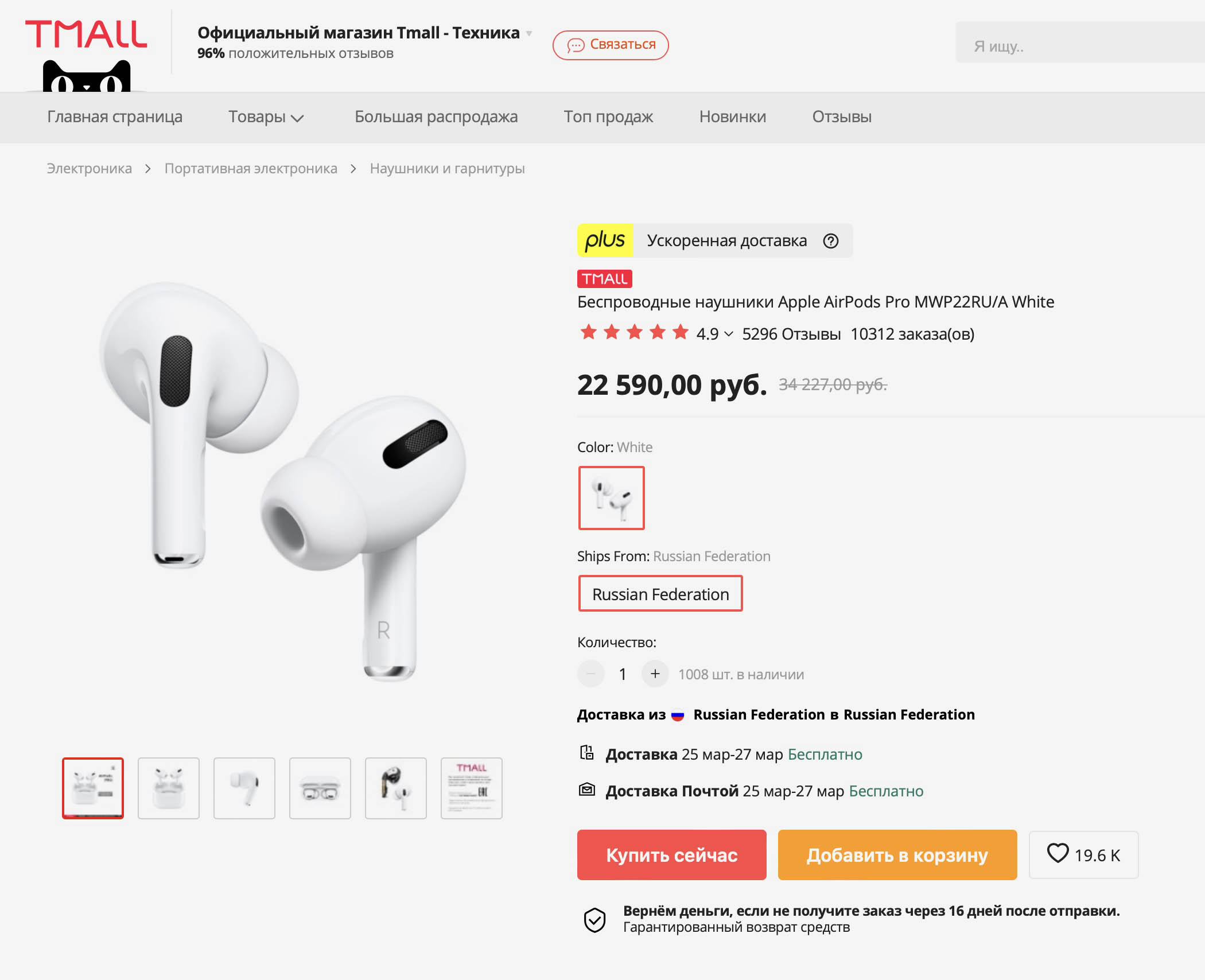Click the heart wishlist icon
Image resolution: width=1205 pixels, height=980 pixels.
click(x=1058, y=853)
